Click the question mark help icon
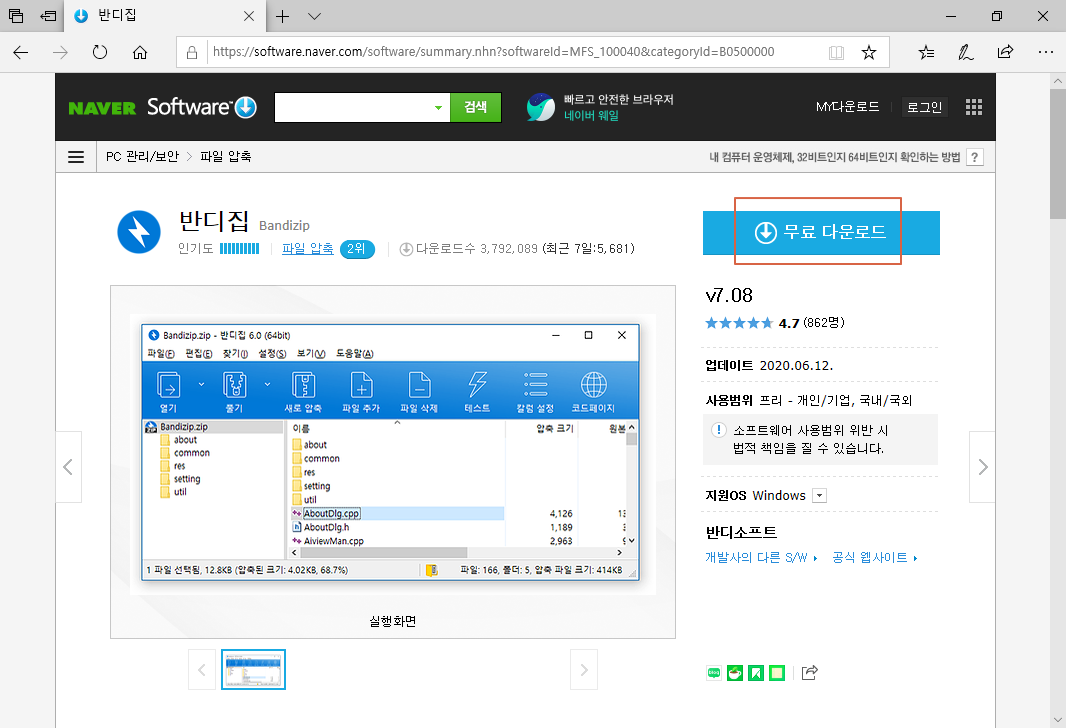Image resolution: width=1066 pixels, height=728 pixels. 975,157
